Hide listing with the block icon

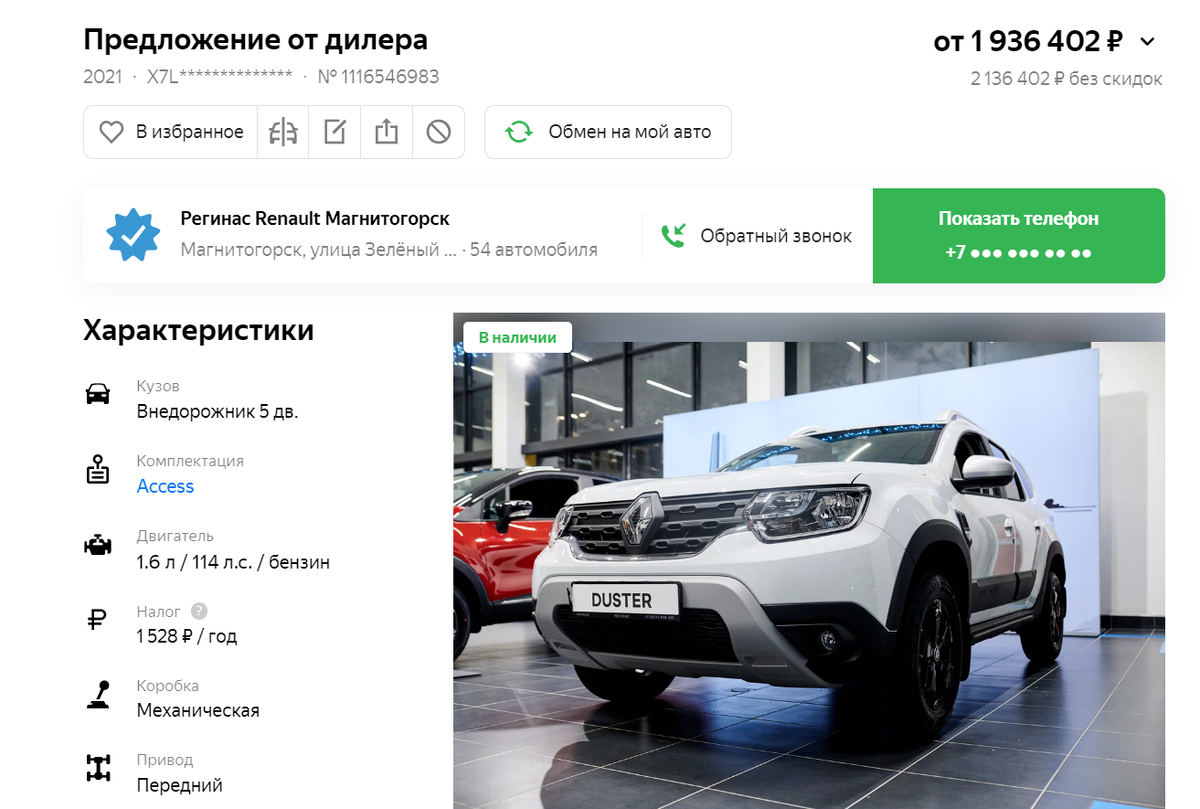pyautogui.click(x=438, y=132)
